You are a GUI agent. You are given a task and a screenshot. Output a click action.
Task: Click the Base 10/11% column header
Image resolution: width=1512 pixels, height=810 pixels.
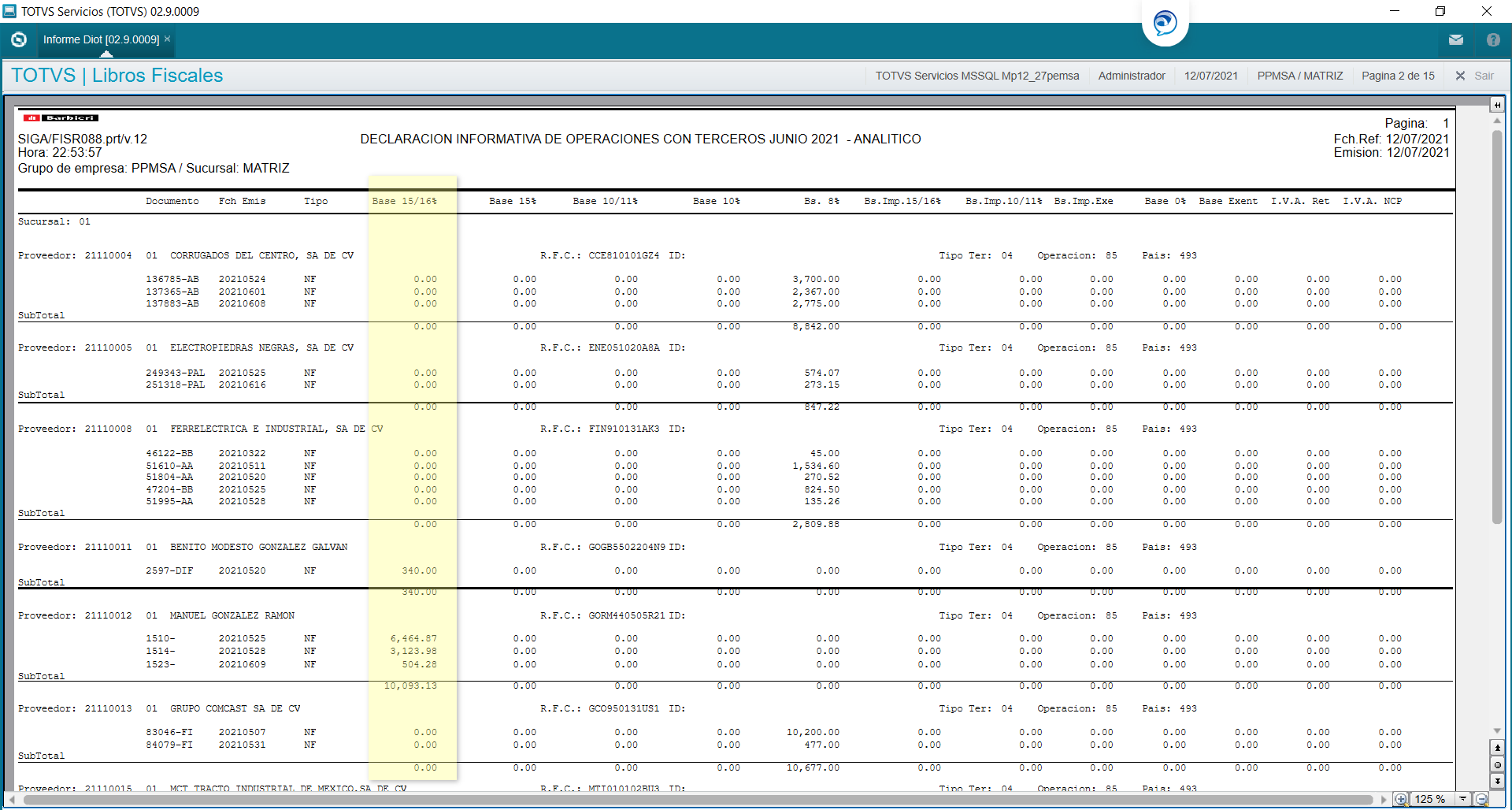click(605, 201)
